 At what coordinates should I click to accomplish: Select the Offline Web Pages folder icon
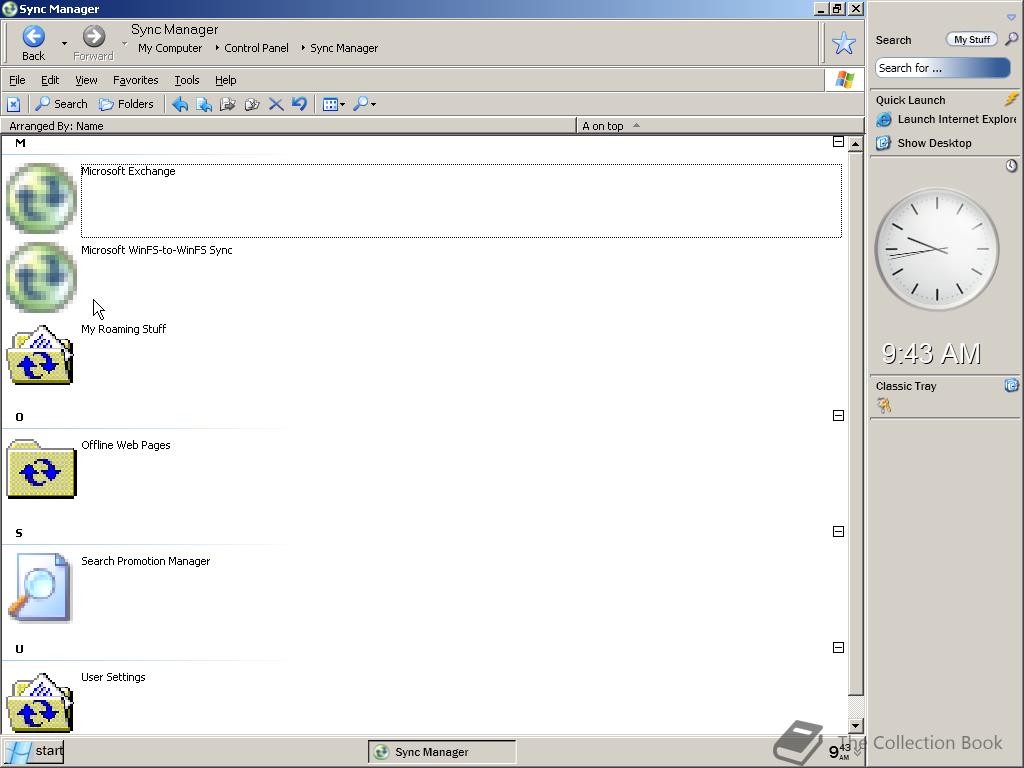41,469
